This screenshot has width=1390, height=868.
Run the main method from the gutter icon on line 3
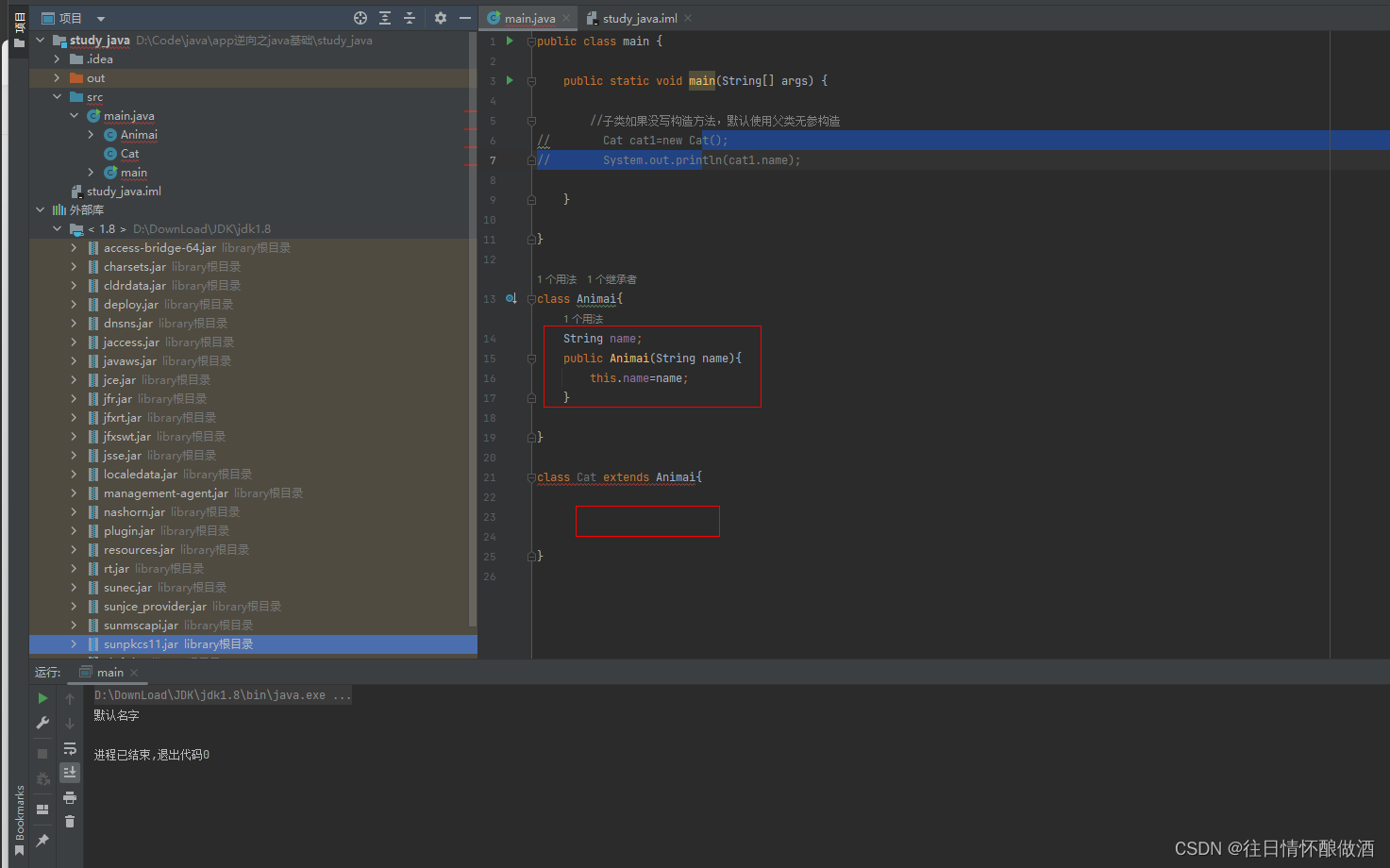pyautogui.click(x=510, y=80)
